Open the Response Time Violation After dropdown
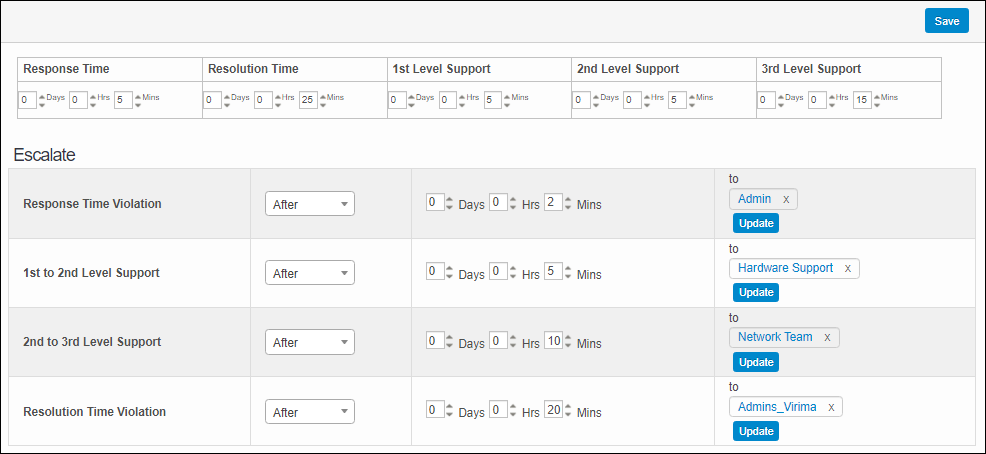986x454 pixels. tap(309, 204)
